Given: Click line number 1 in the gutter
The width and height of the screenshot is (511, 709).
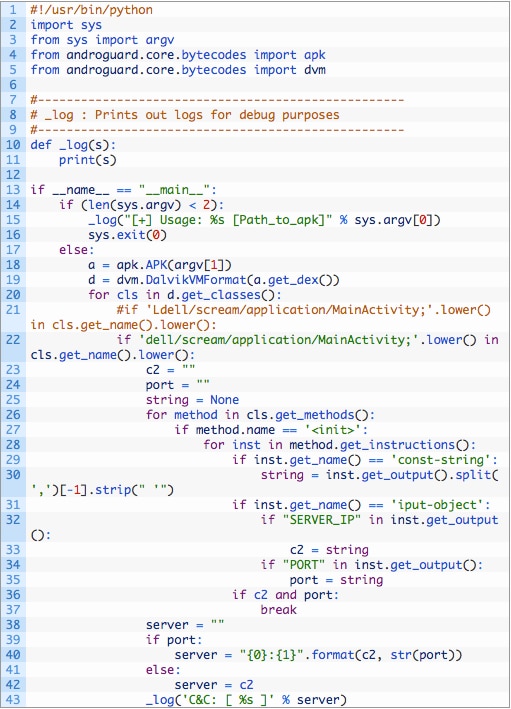Looking at the screenshot, I should pos(13,9).
